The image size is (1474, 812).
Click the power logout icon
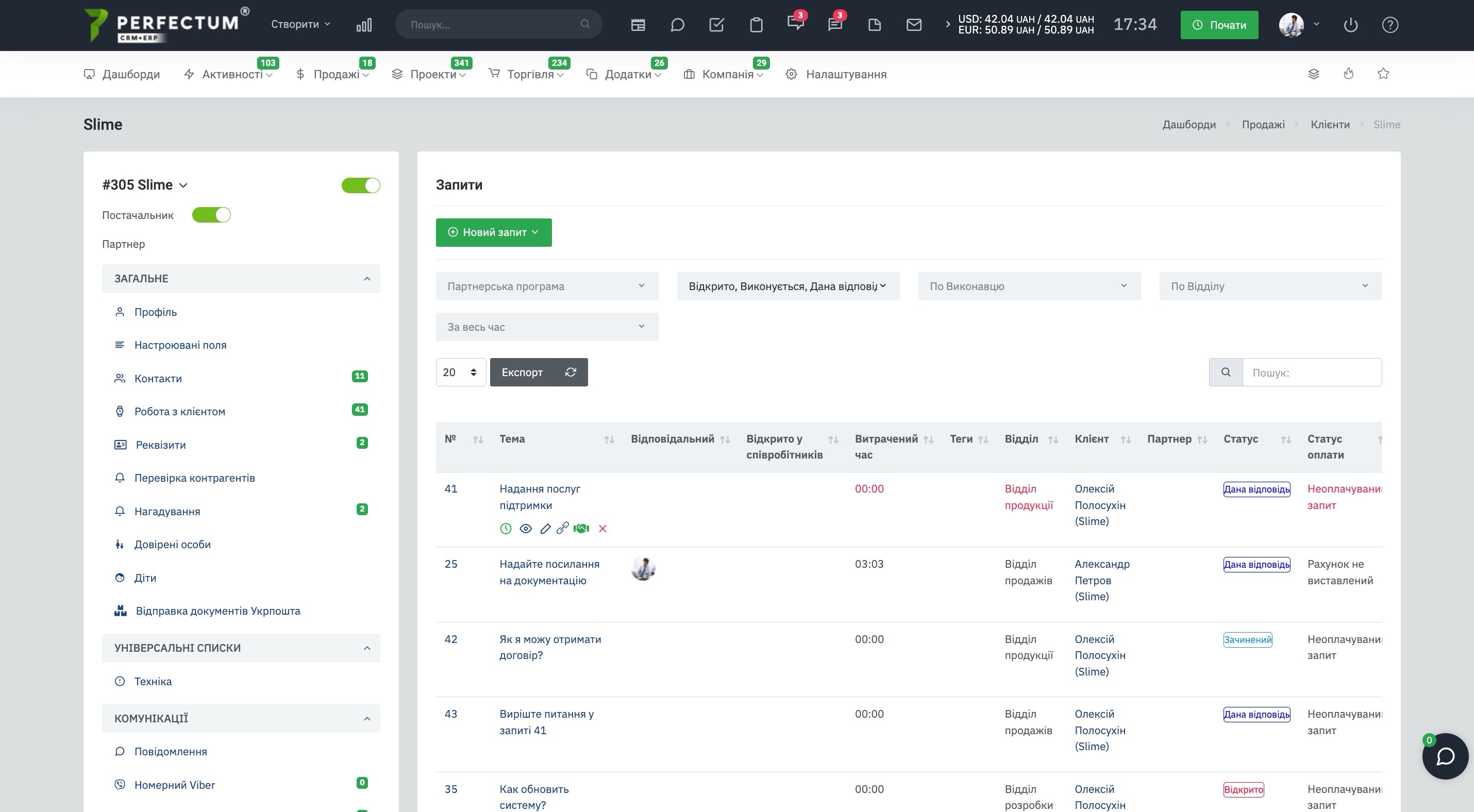coord(1350,25)
